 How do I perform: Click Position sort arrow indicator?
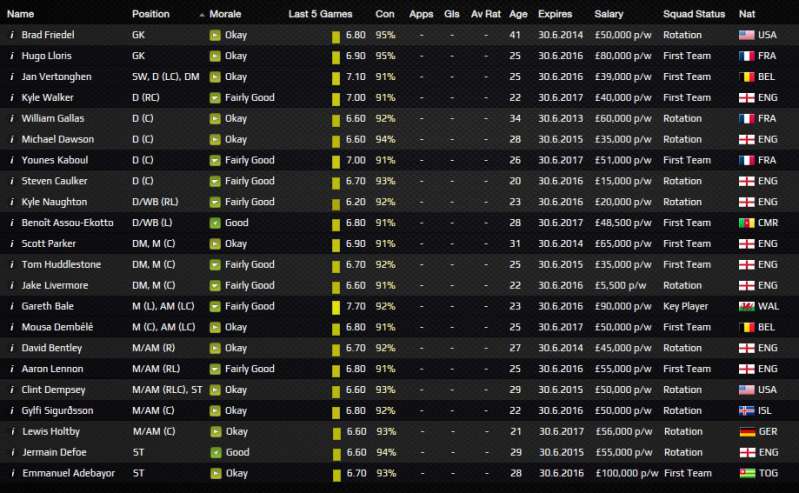[x=202, y=15]
